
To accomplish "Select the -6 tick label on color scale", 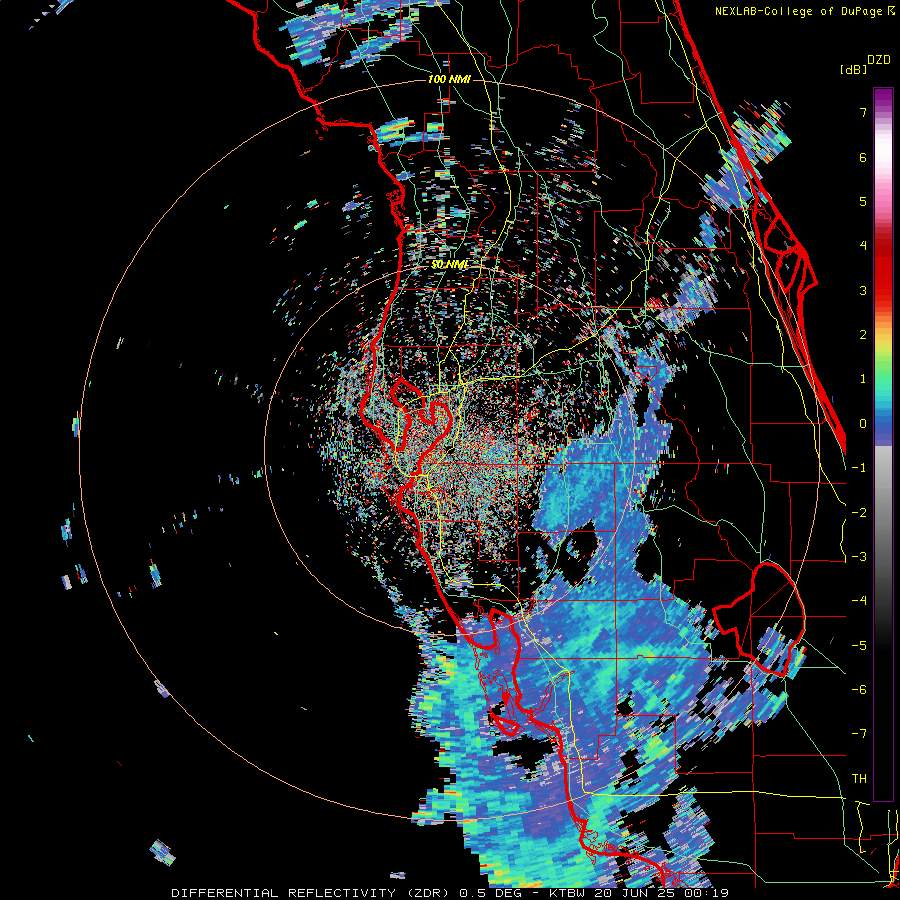I will click(x=859, y=690).
